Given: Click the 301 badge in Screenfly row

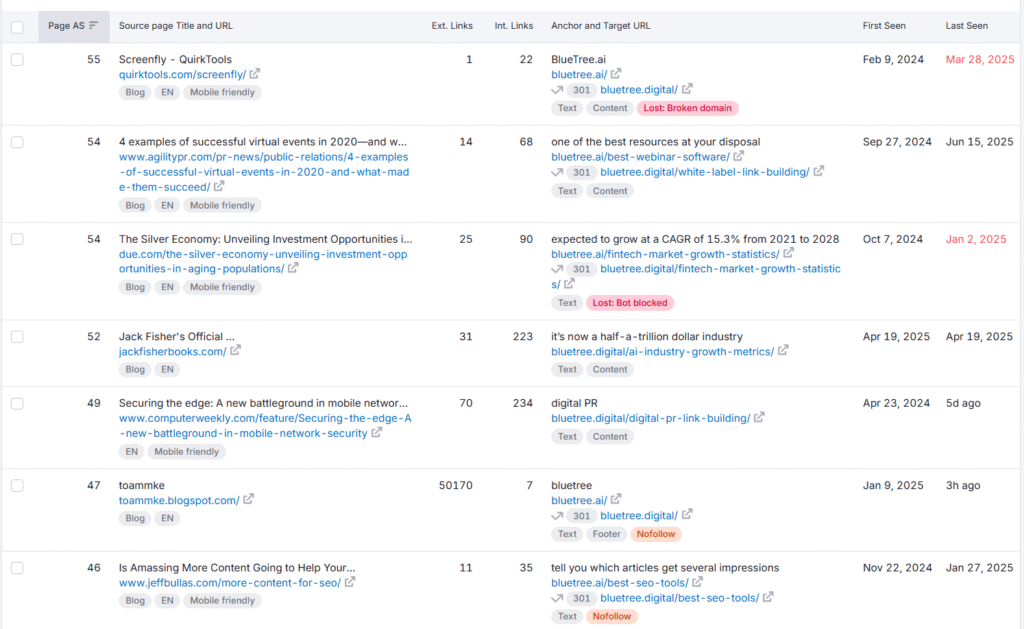Looking at the screenshot, I should point(581,90).
